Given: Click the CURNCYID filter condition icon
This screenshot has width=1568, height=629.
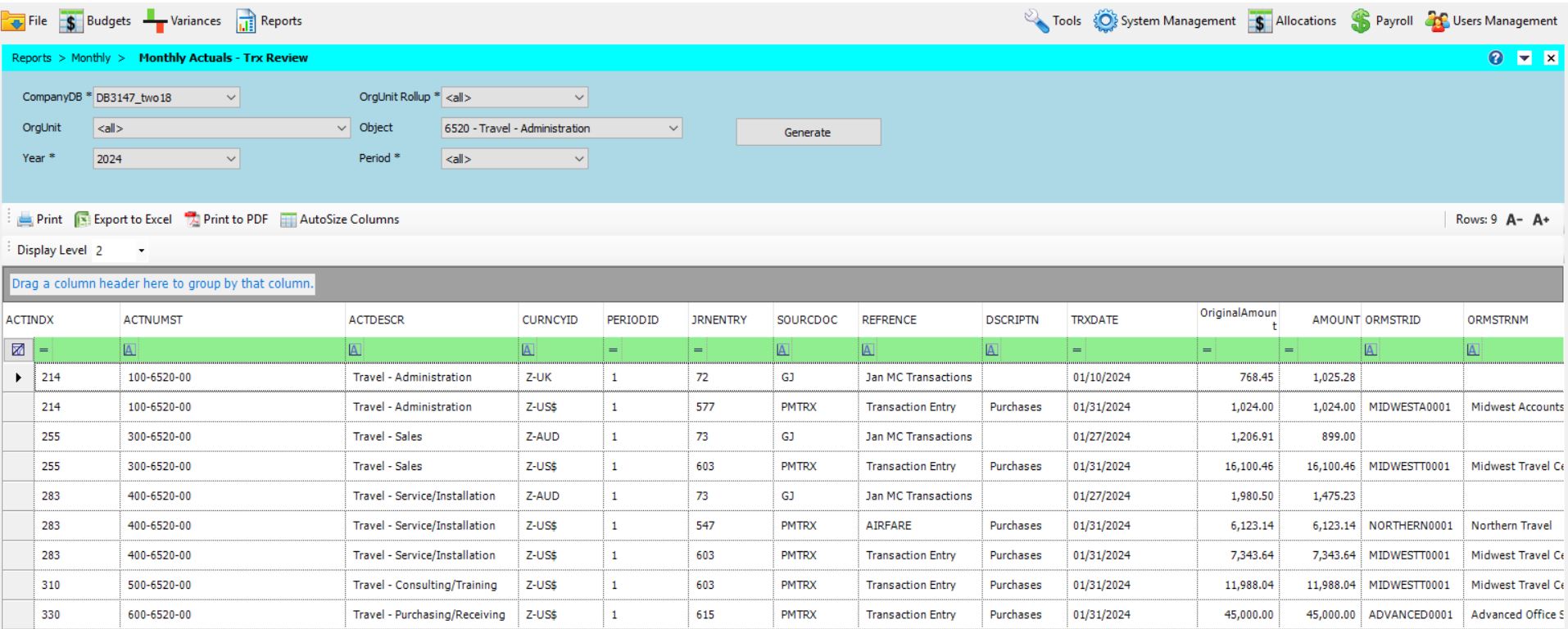Looking at the screenshot, I should (x=528, y=350).
